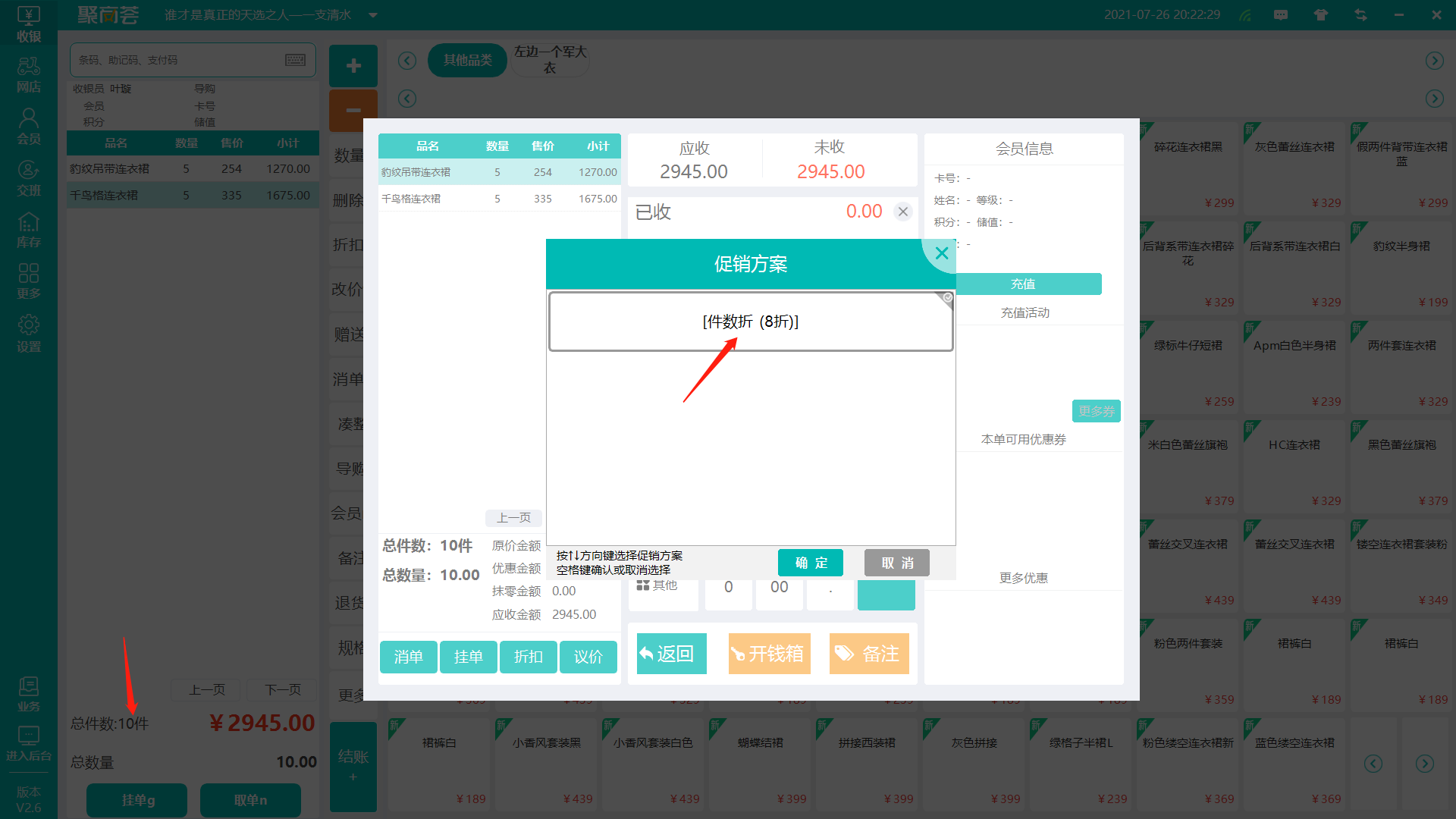This screenshot has height=819, width=1456.
Task: Close the 促销方案 promotion dialog
Action: pos(942,254)
